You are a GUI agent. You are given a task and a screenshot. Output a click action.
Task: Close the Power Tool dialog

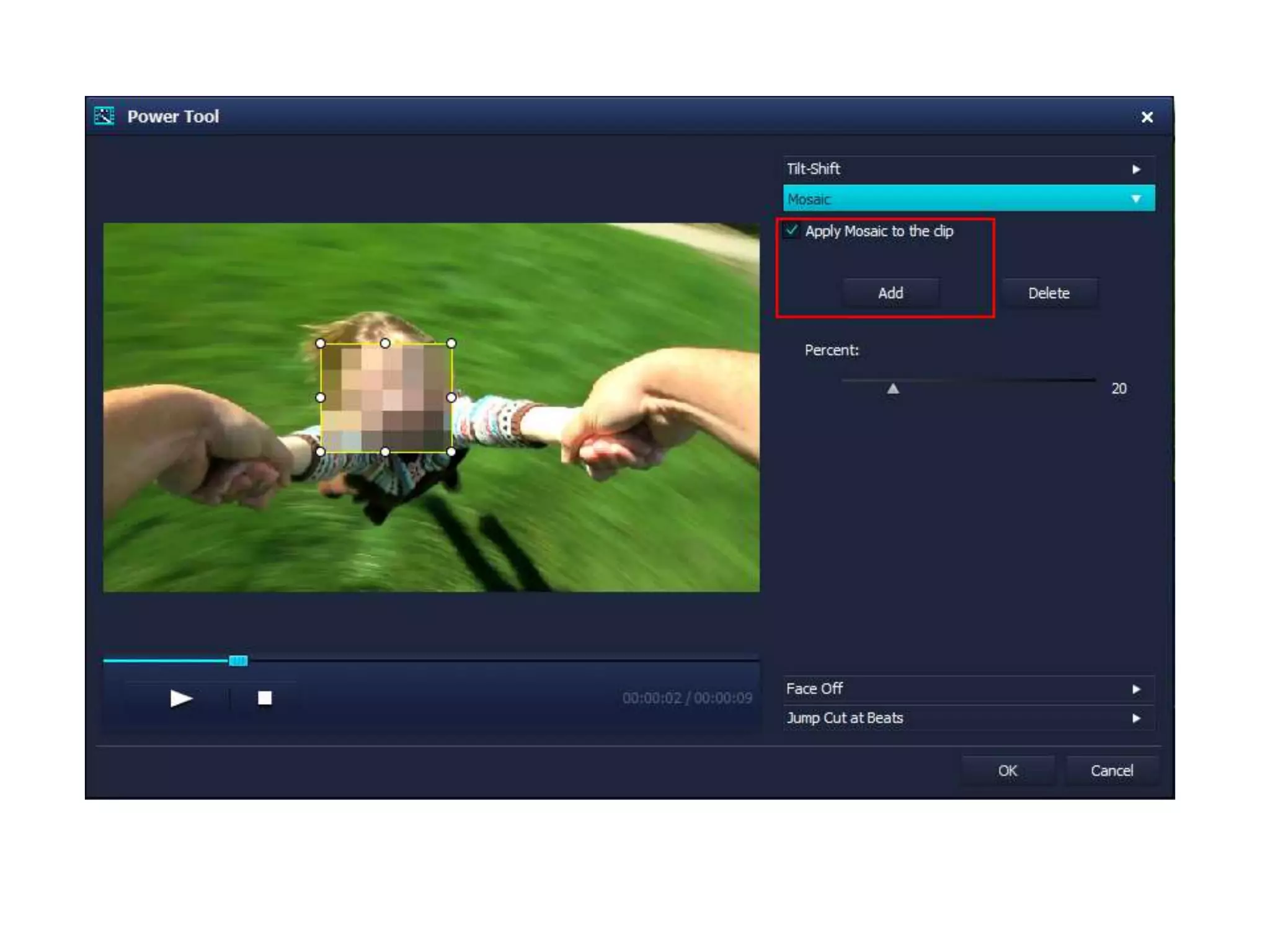pyautogui.click(x=1147, y=117)
